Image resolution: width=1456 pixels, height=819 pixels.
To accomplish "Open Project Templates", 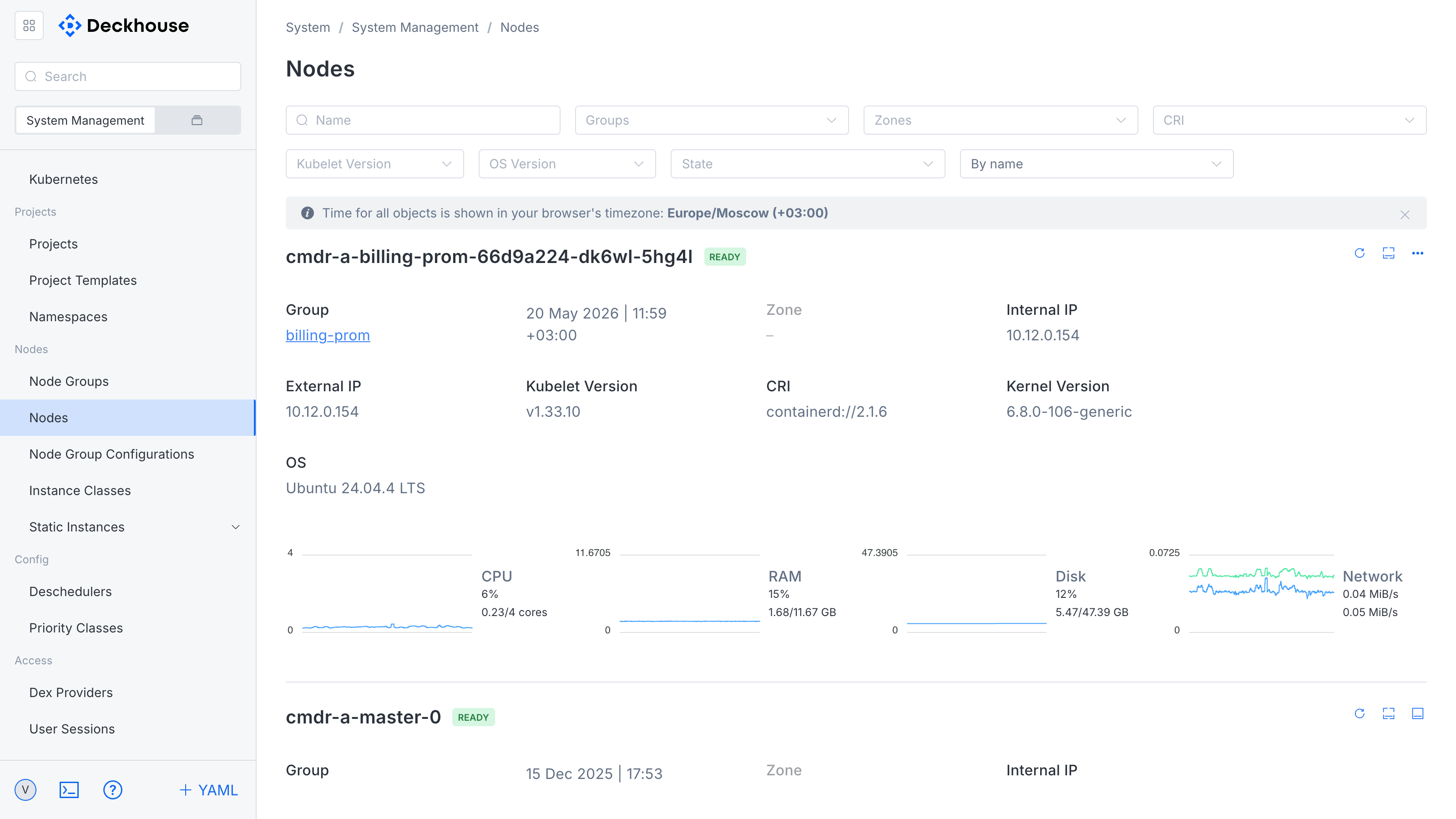I will [83, 280].
